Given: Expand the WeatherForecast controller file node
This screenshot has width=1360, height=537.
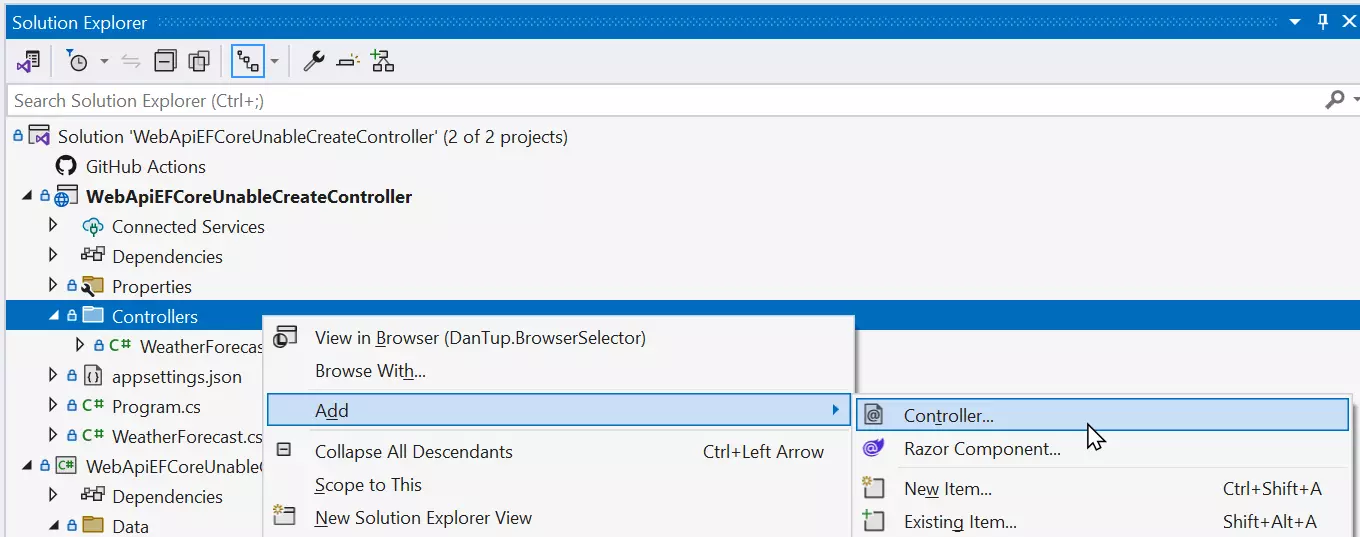Looking at the screenshot, I should (81, 346).
